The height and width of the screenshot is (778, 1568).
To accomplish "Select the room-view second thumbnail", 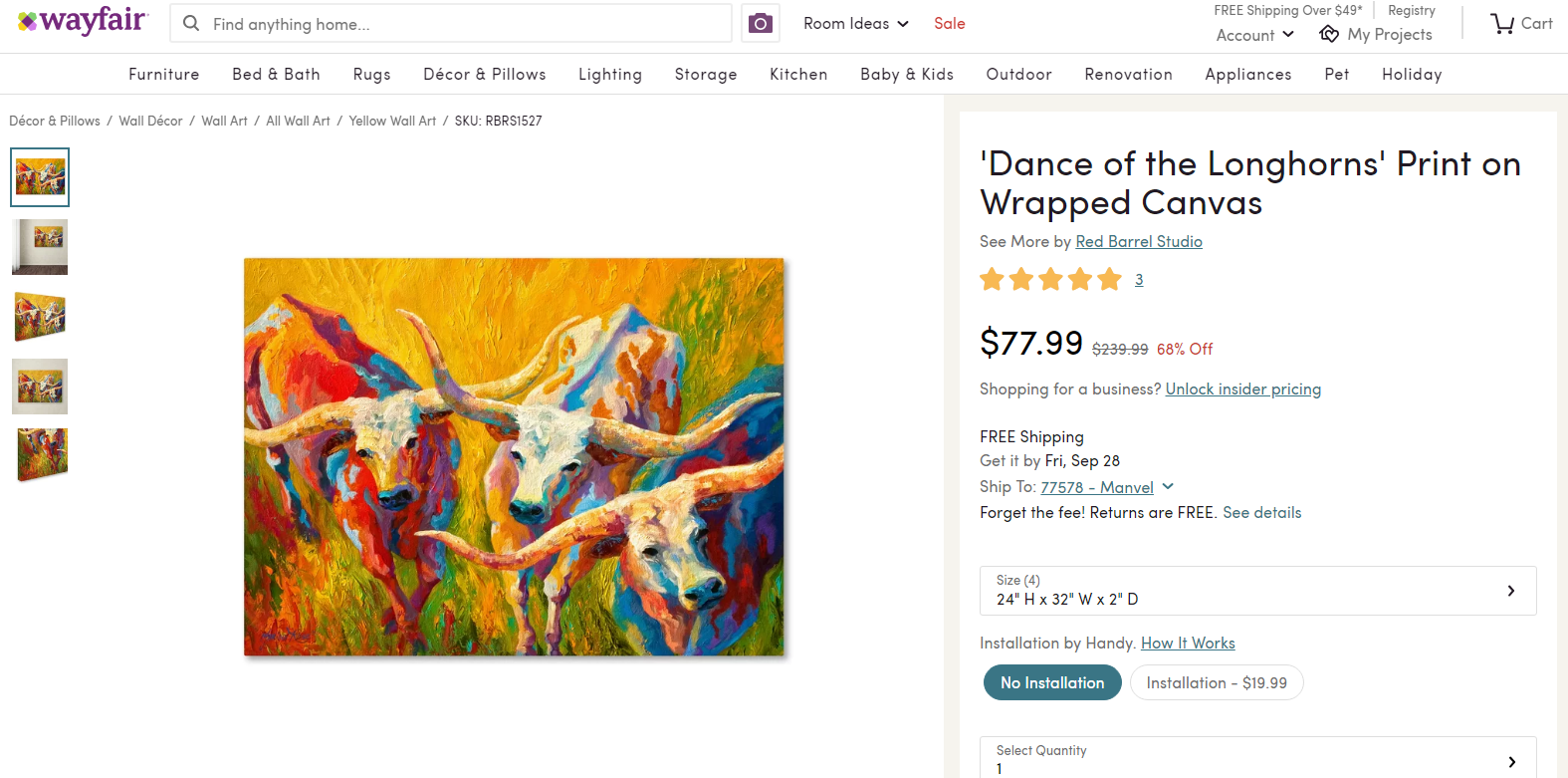I will (x=40, y=247).
